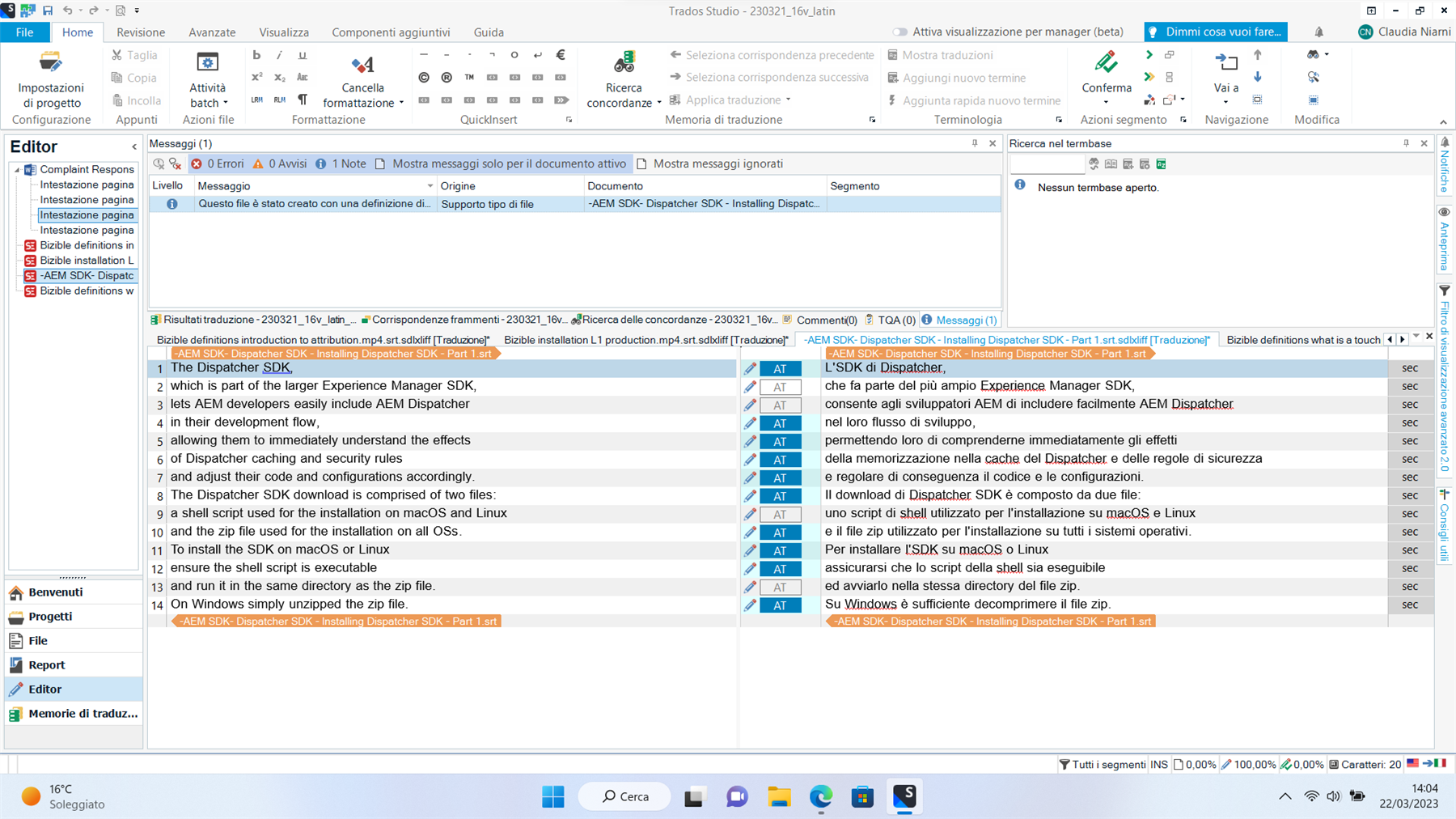Collapse the Editor navigation pane
Viewport: 1456px width, 819px height.
coord(134,147)
